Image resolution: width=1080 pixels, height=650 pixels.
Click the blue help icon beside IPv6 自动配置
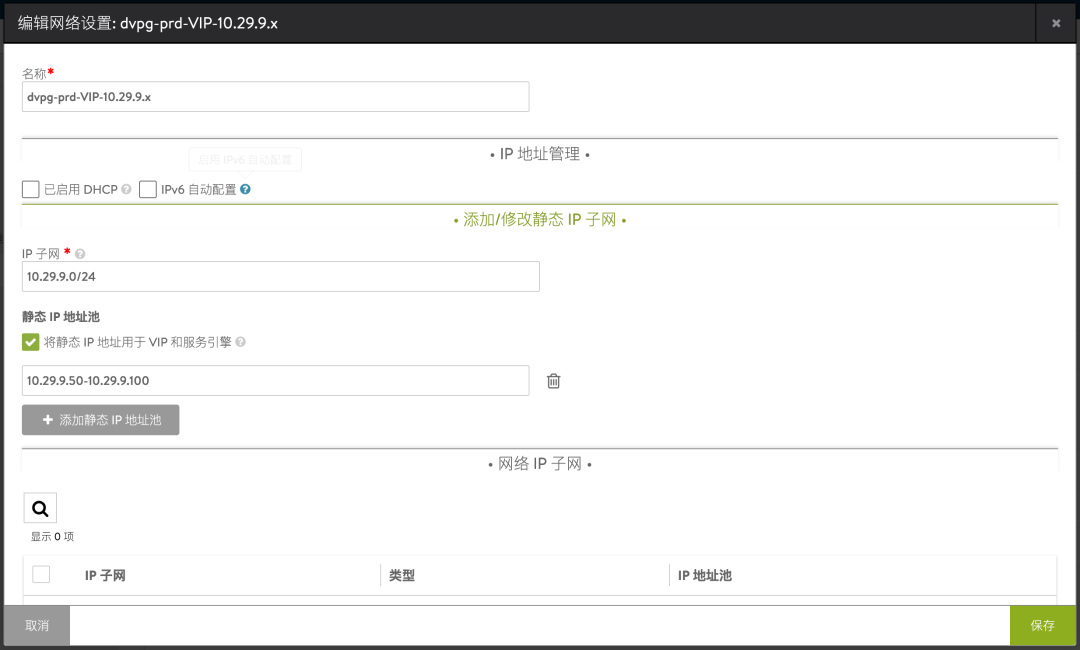pyautogui.click(x=245, y=189)
